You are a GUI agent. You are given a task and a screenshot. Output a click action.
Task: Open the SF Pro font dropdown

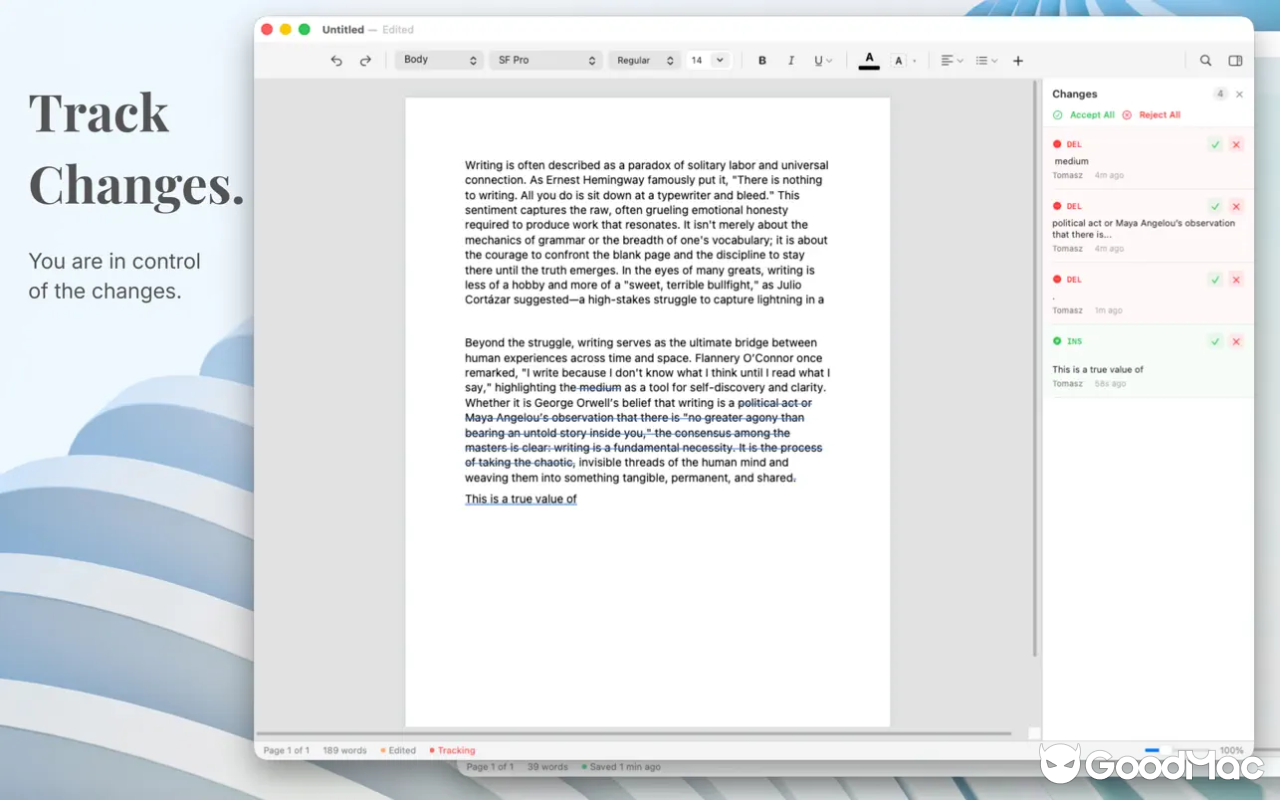(547, 60)
